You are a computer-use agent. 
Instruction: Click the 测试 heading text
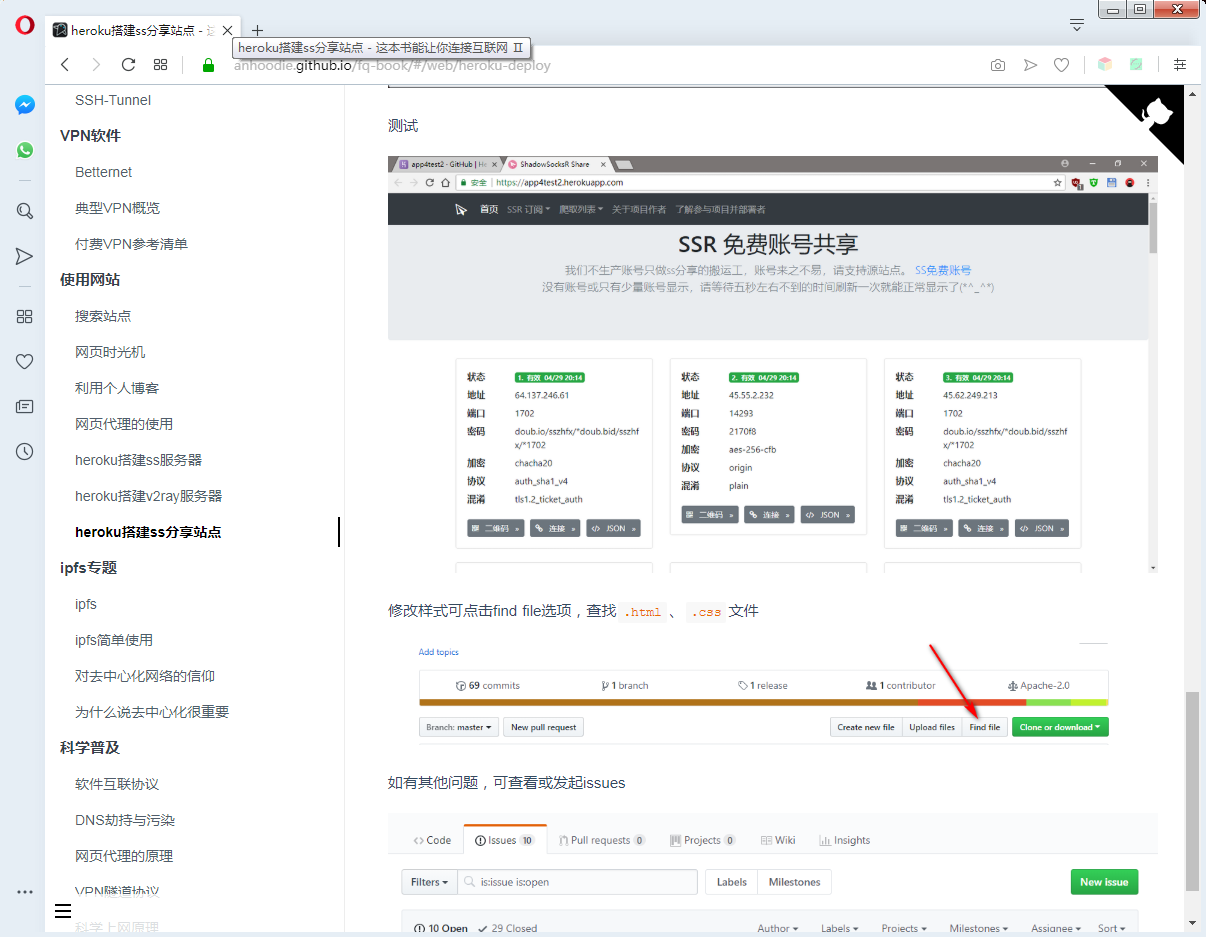coord(403,126)
